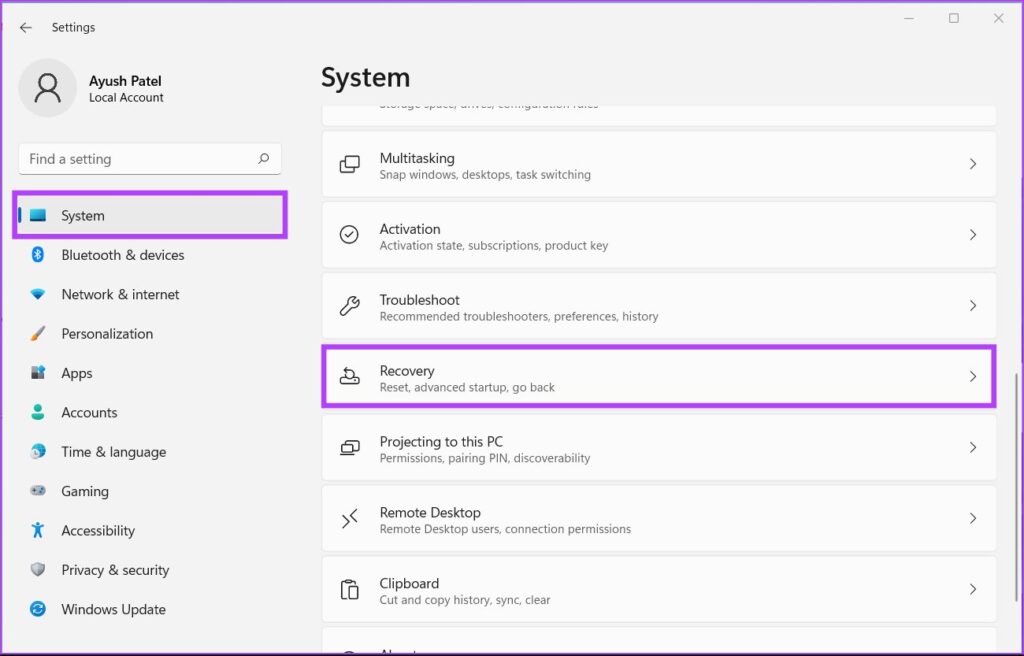The width and height of the screenshot is (1024, 656).
Task: Go to Network & internet
Action: pos(150,294)
